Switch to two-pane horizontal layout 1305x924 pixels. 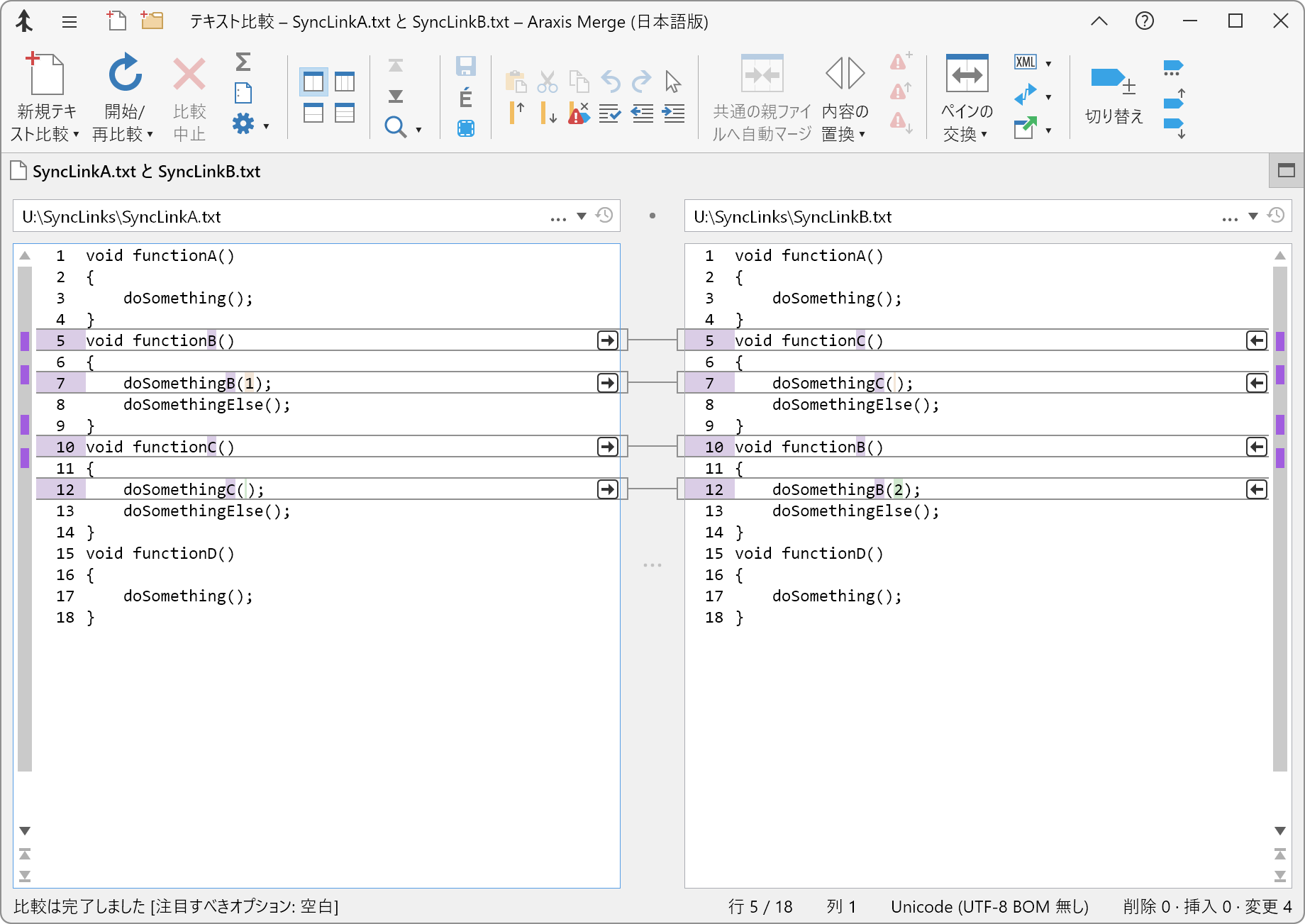coord(313,113)
